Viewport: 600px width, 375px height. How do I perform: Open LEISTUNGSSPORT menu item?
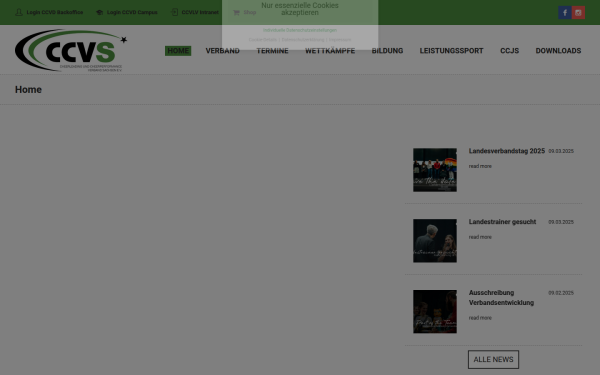452,51
